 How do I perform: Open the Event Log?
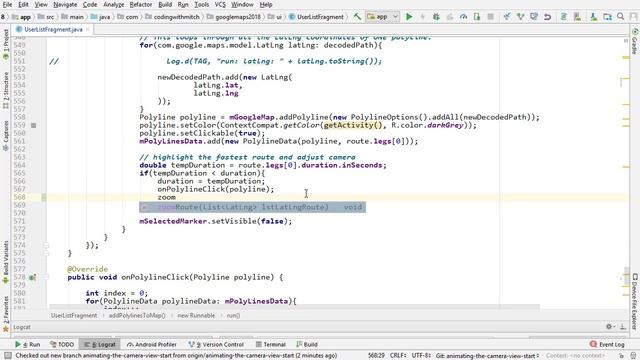pyautogui.click(x=607, y=344)
